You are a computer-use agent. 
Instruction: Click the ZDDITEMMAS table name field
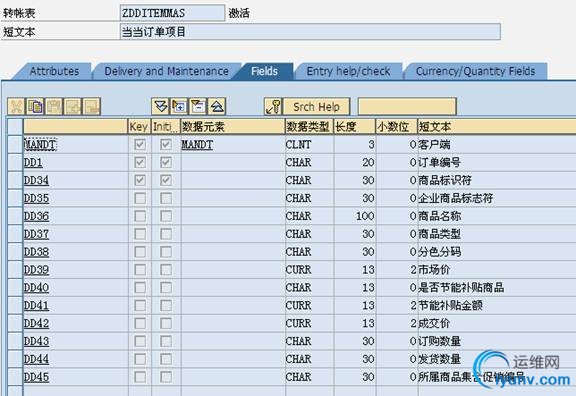(172, 13)
